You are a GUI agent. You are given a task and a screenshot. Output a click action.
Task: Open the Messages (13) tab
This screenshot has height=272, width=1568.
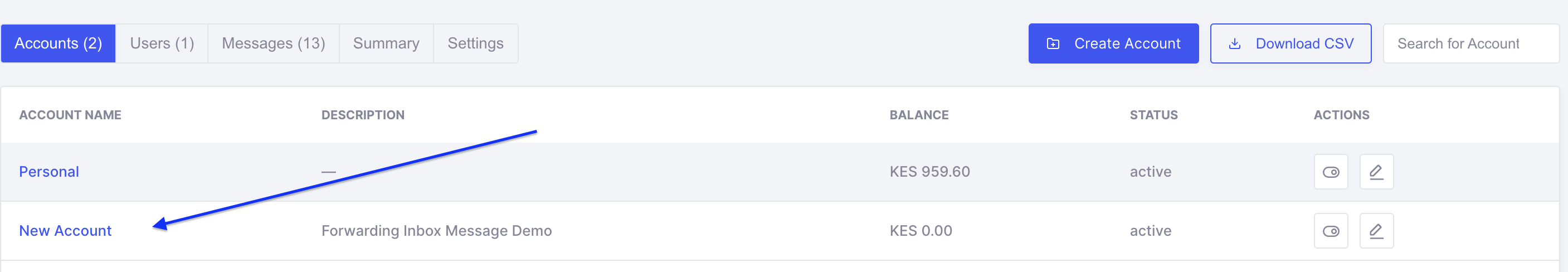coord(273,44)
